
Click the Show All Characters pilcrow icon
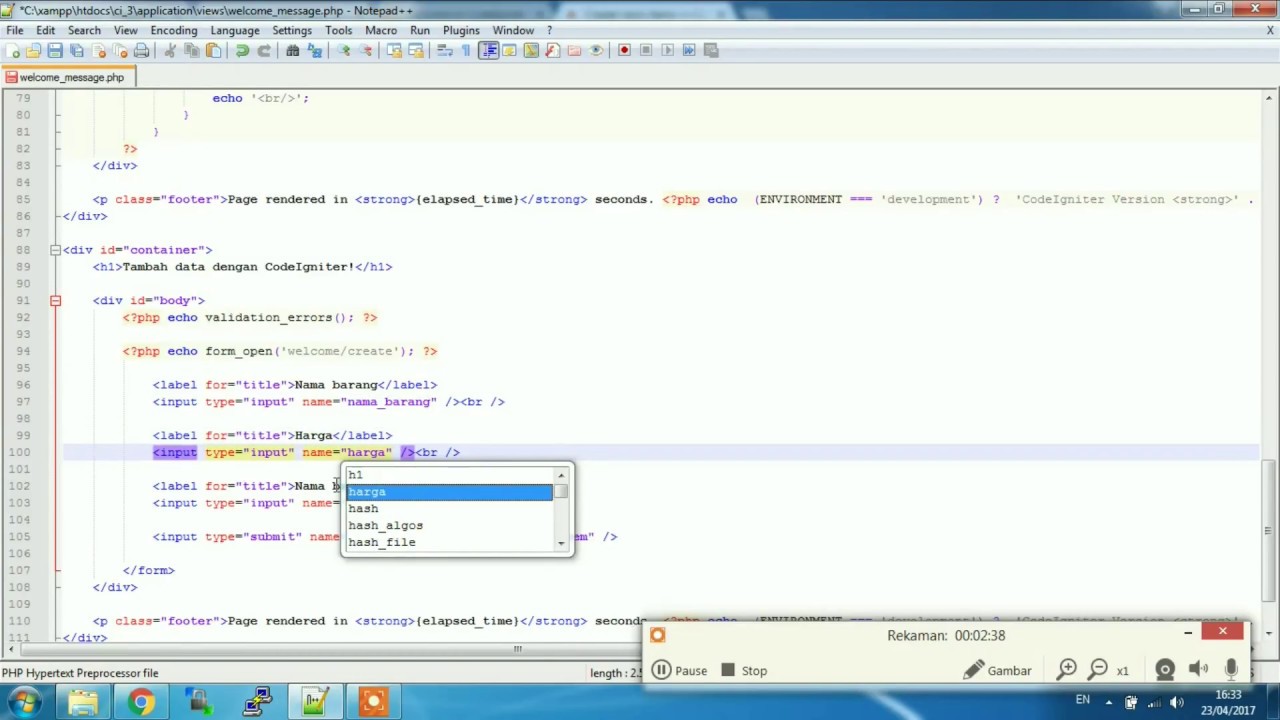(466, 51)
